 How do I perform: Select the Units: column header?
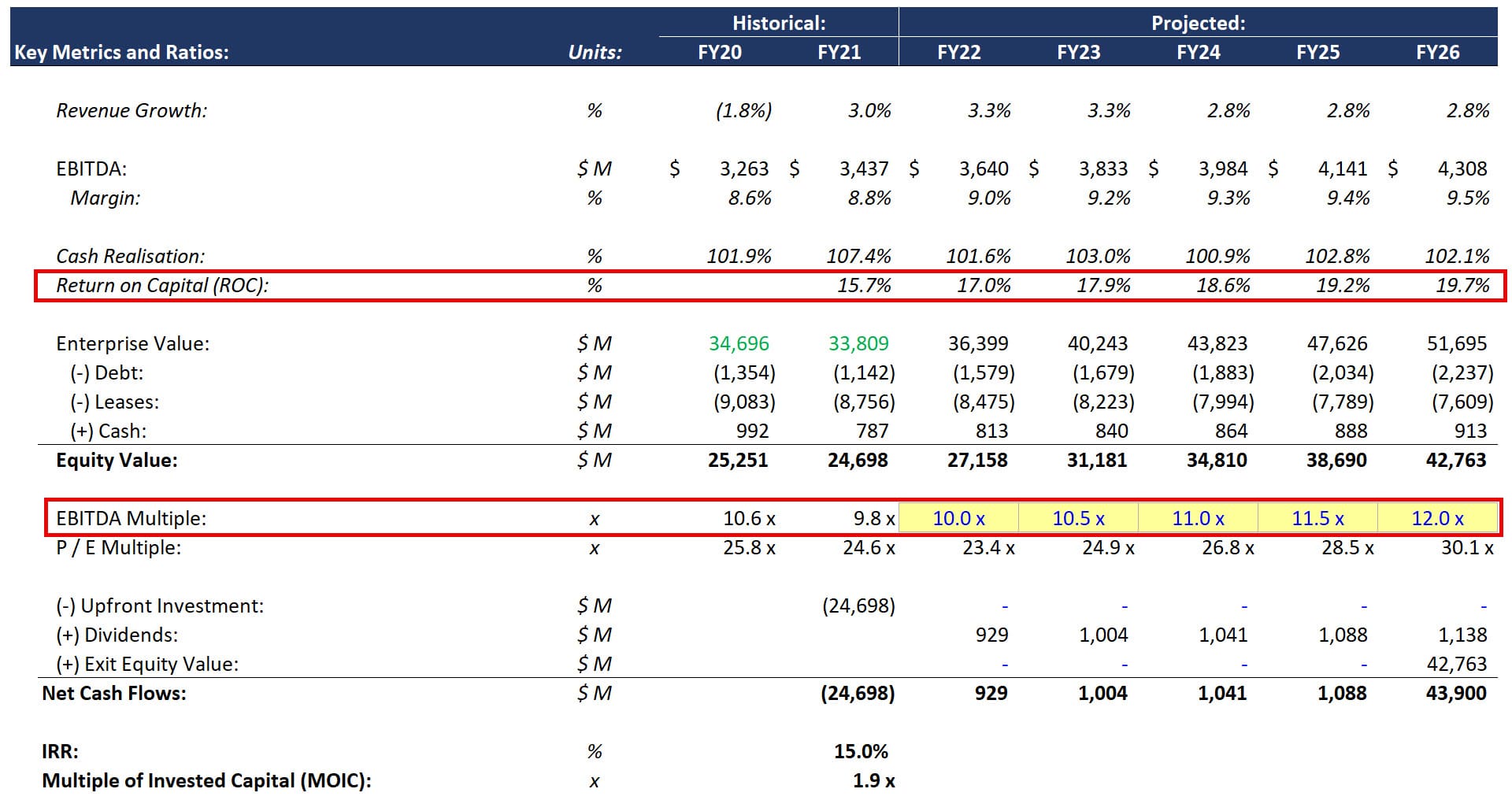pyautogui.click(x=596, y=52)
